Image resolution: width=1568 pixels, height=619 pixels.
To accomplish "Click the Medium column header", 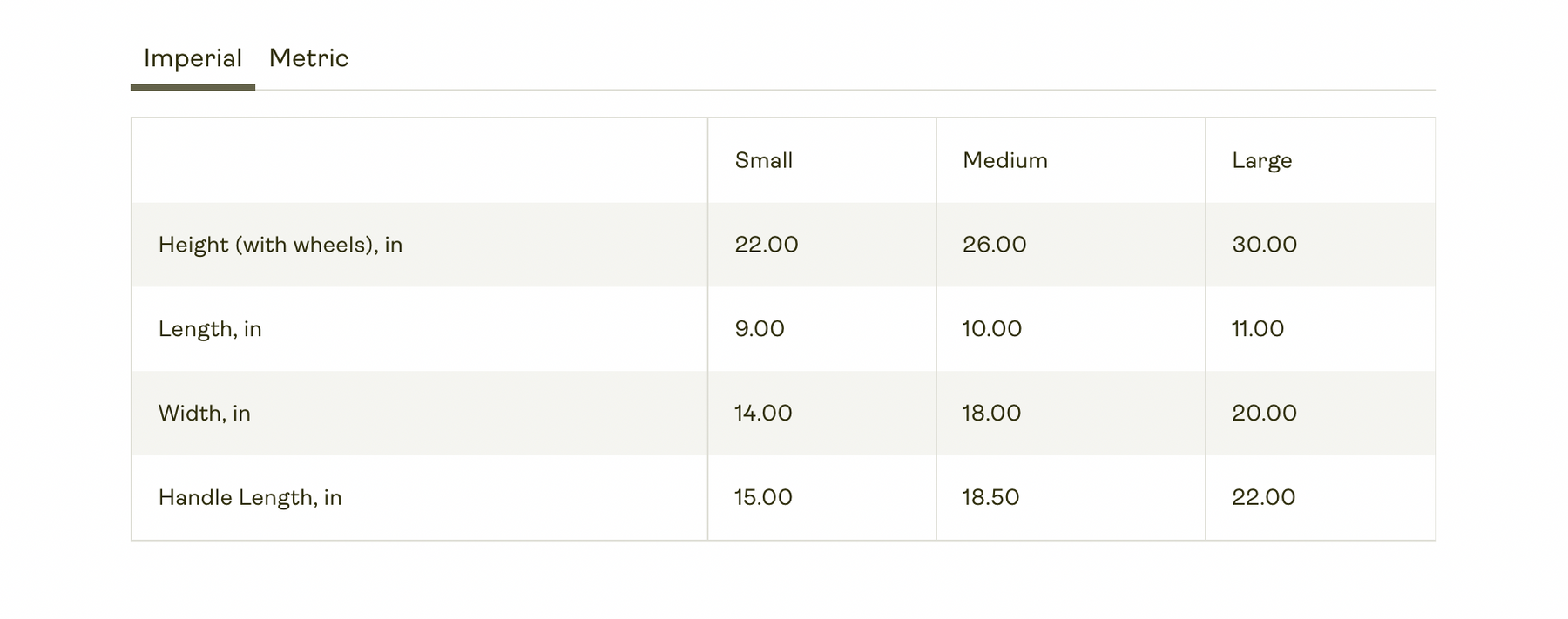I will click(1004, 160).
